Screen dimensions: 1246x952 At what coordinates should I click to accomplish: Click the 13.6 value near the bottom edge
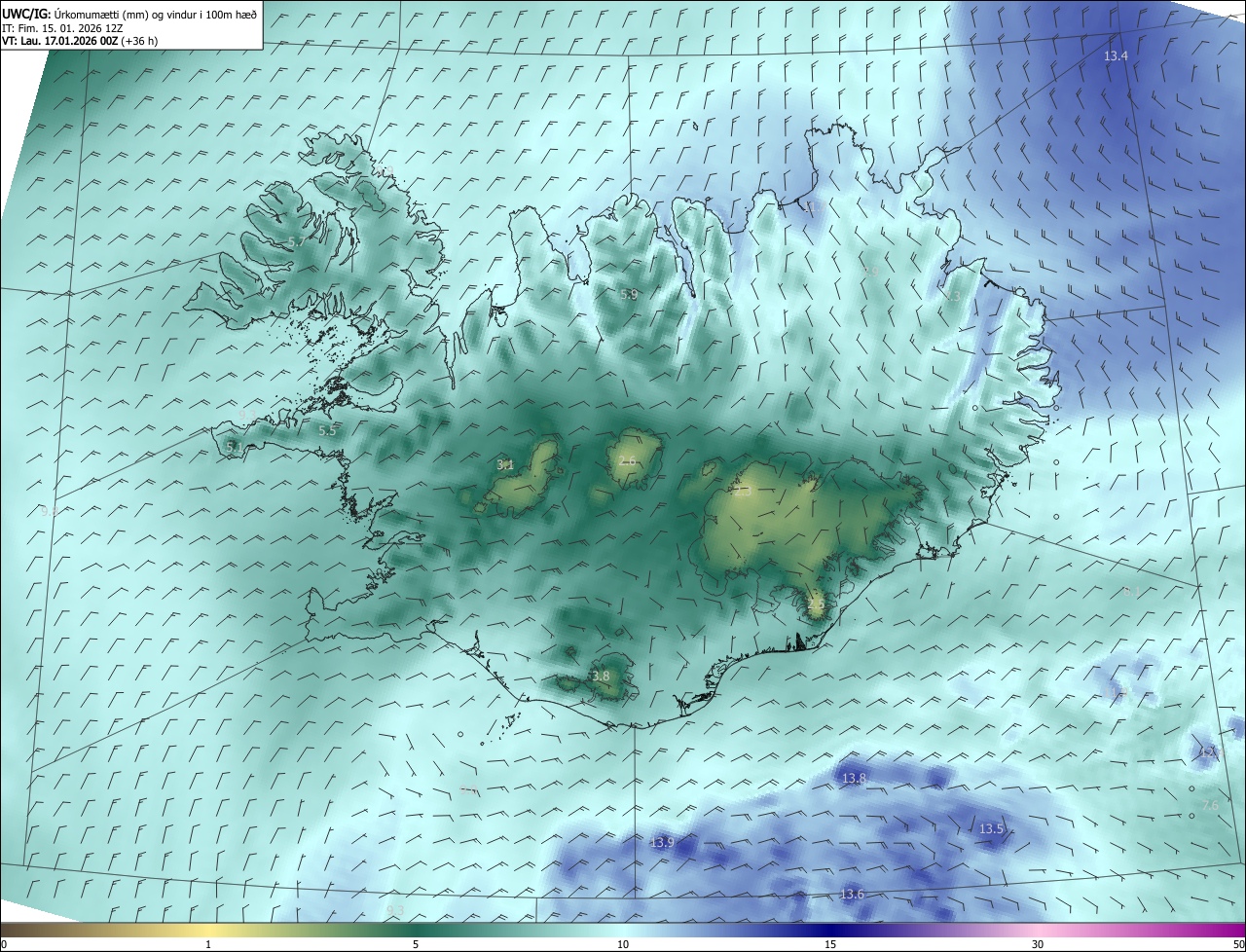point(852,894)
